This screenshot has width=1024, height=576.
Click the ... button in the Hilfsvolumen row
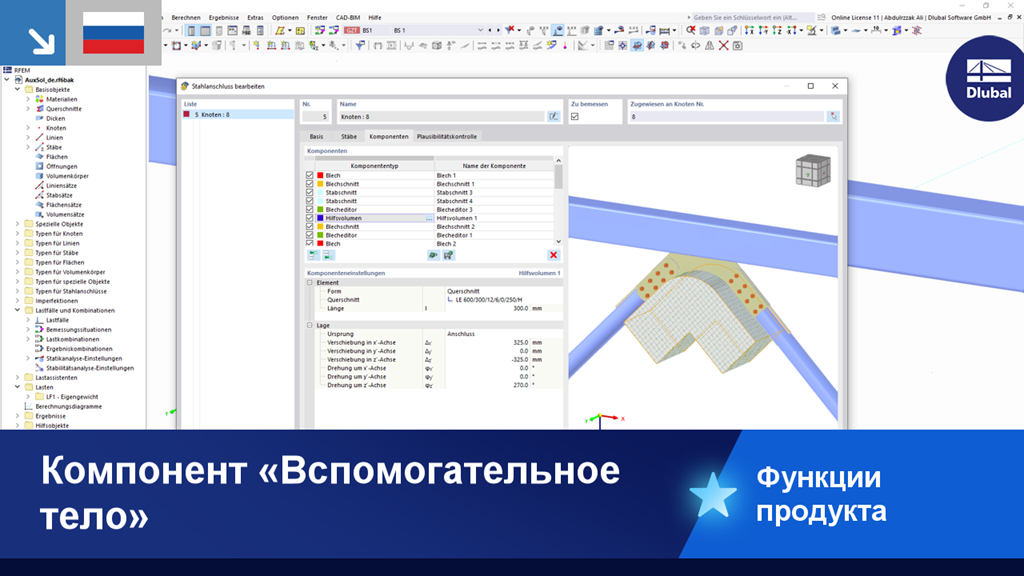point(429,218)
